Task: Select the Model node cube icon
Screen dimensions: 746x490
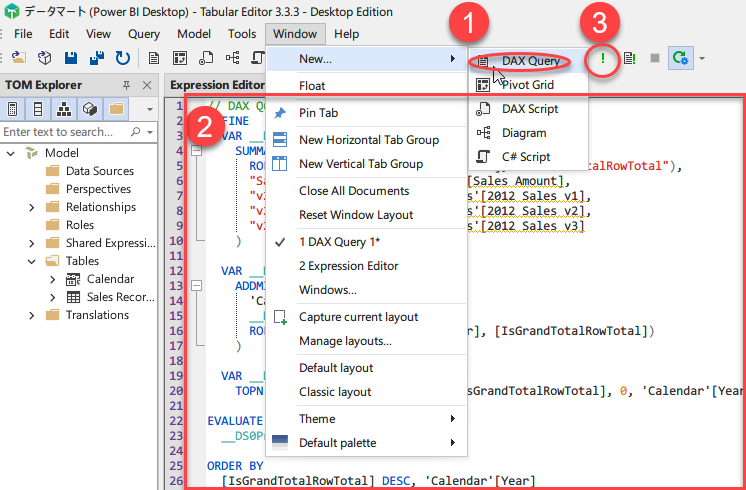Action: 31,153
